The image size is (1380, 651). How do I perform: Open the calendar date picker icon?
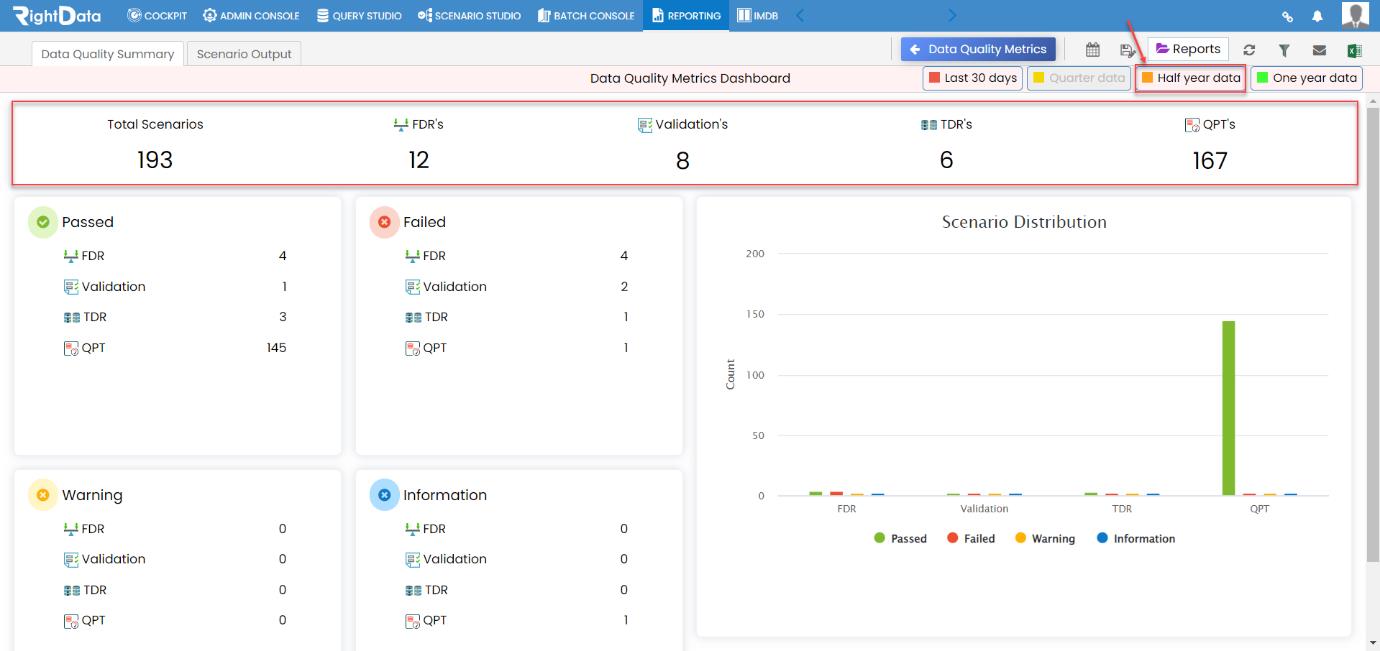[x=1092, y=50]
